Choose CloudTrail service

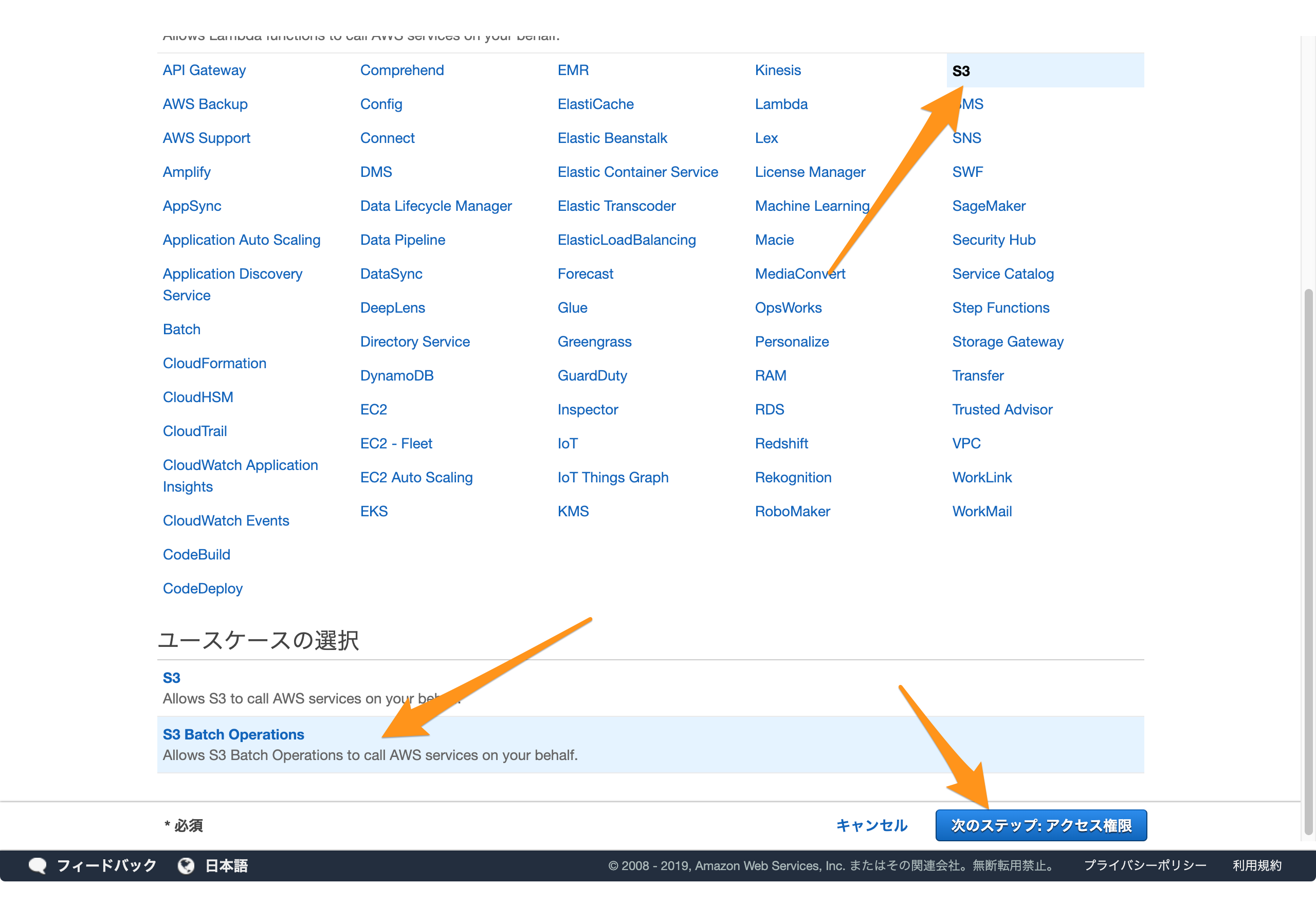pos(194,431)
